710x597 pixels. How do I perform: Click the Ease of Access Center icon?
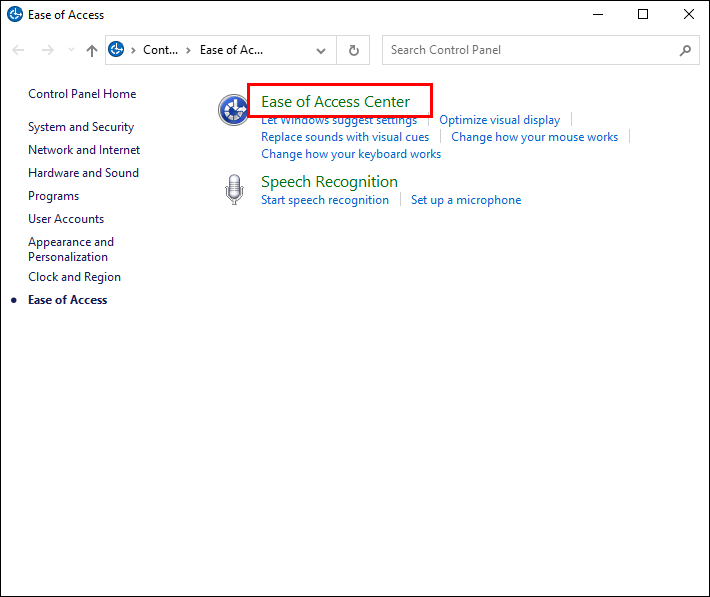233,110
